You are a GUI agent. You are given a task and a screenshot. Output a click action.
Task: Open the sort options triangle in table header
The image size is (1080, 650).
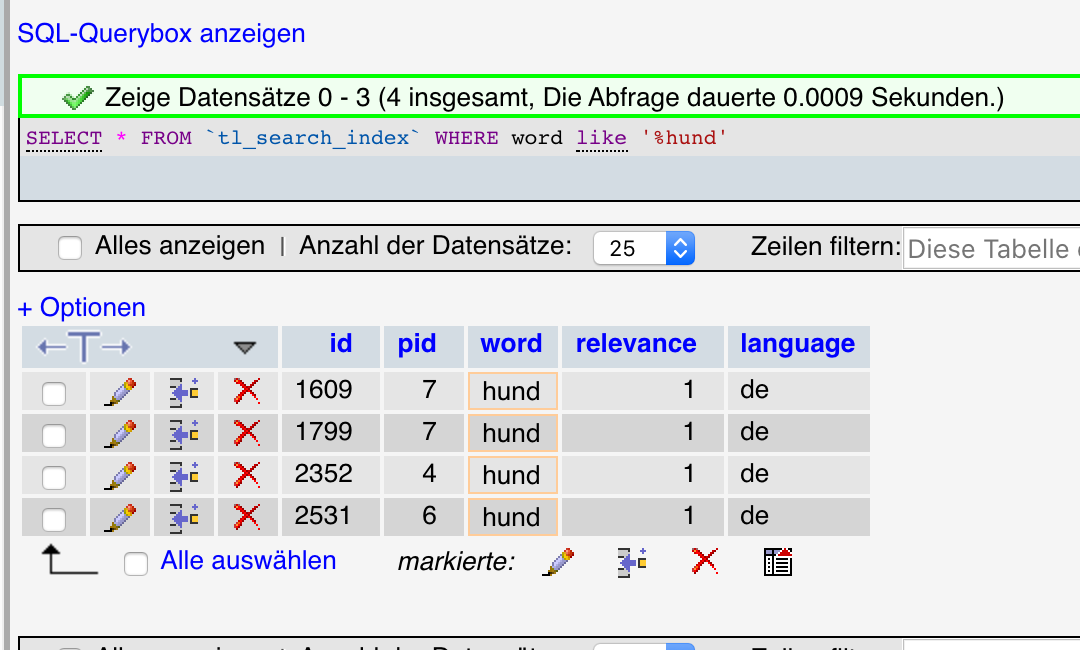247,346
